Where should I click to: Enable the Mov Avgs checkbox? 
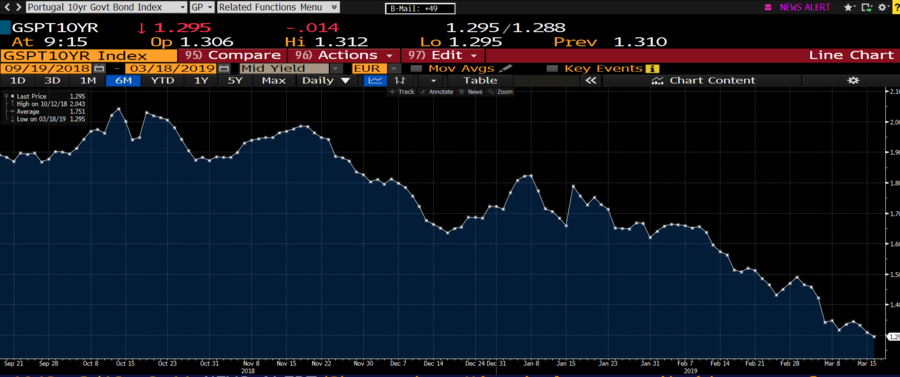click(x=416, y=68)
